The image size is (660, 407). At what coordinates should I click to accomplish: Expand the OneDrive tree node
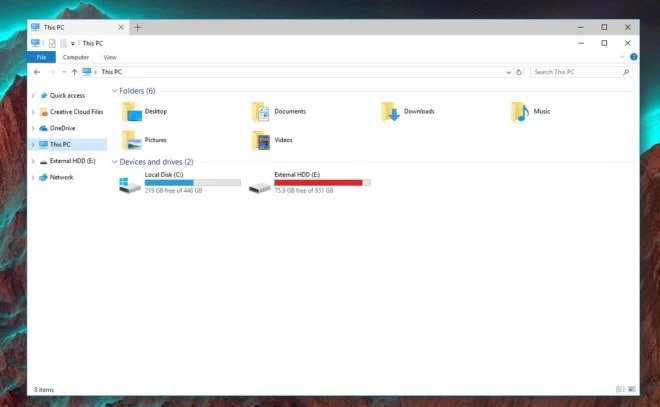tap(33, 128)
